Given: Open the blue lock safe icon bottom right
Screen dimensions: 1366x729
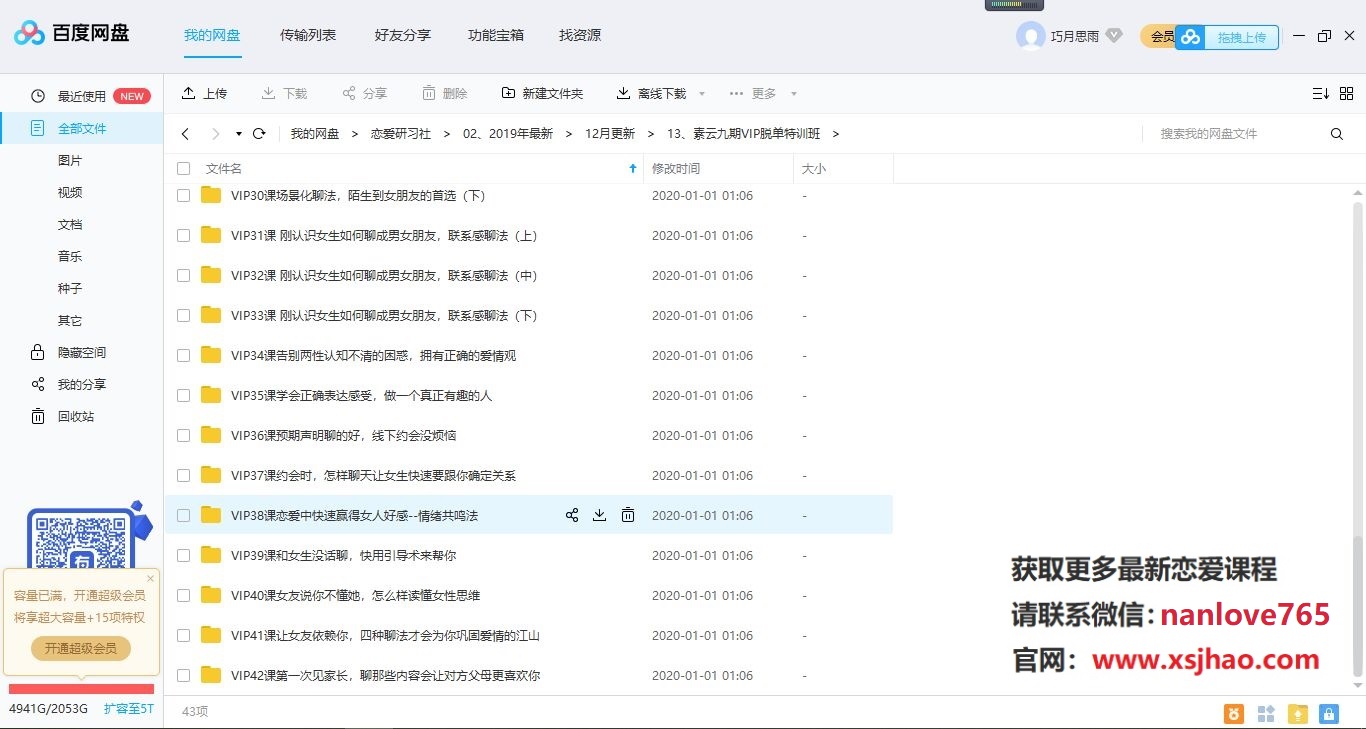Looking at the screenshot, I should pyautogui.click(x=1328, y=713).
